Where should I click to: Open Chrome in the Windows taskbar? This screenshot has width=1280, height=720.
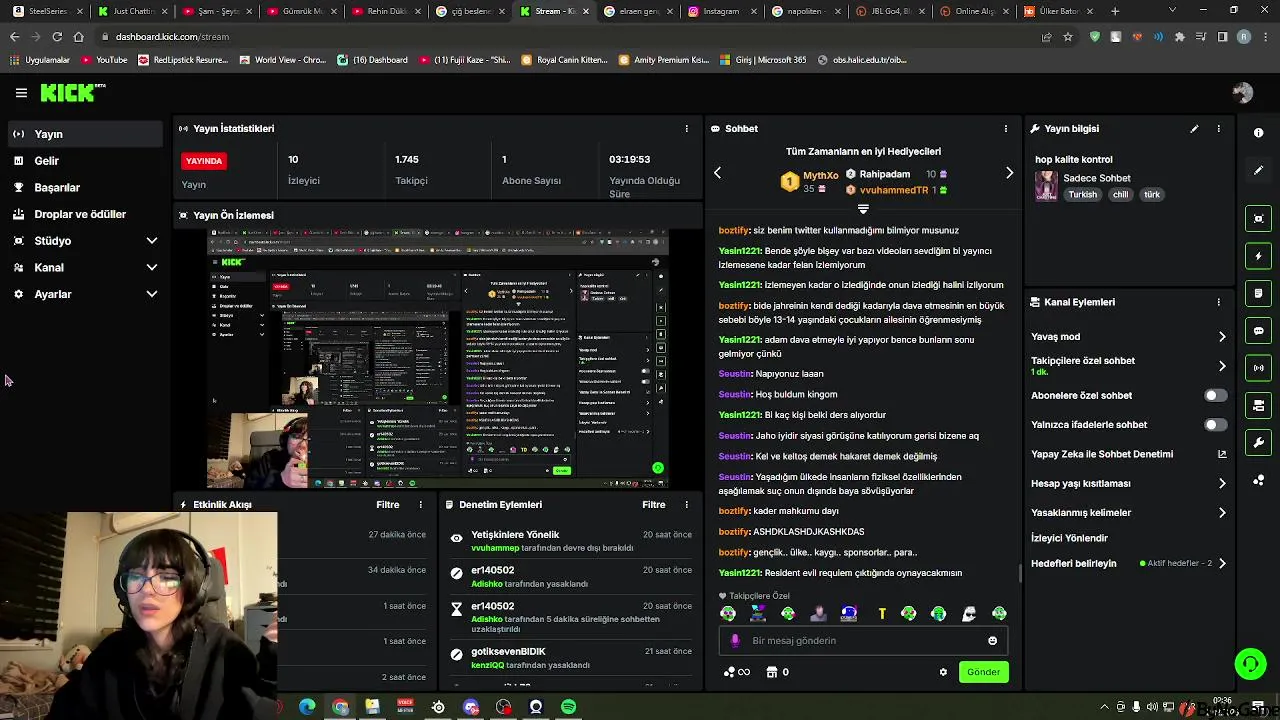[x=340, y=707]
